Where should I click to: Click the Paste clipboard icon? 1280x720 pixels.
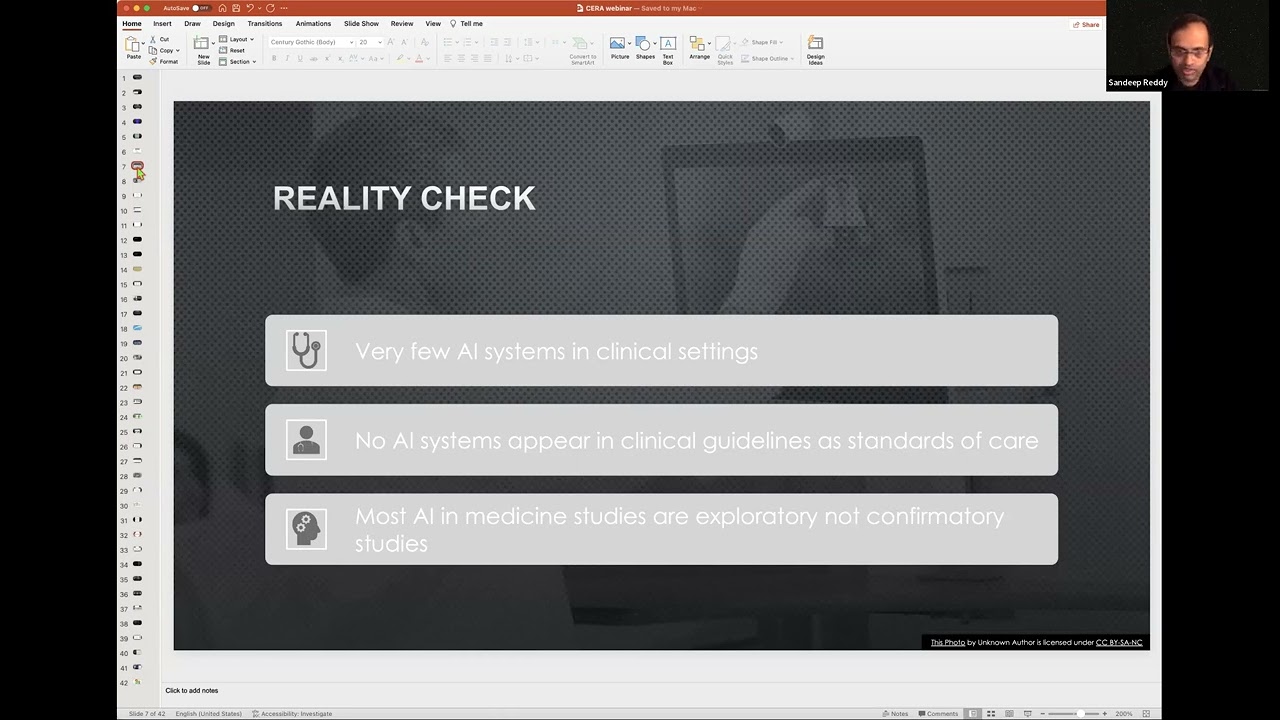pos(133,45)
